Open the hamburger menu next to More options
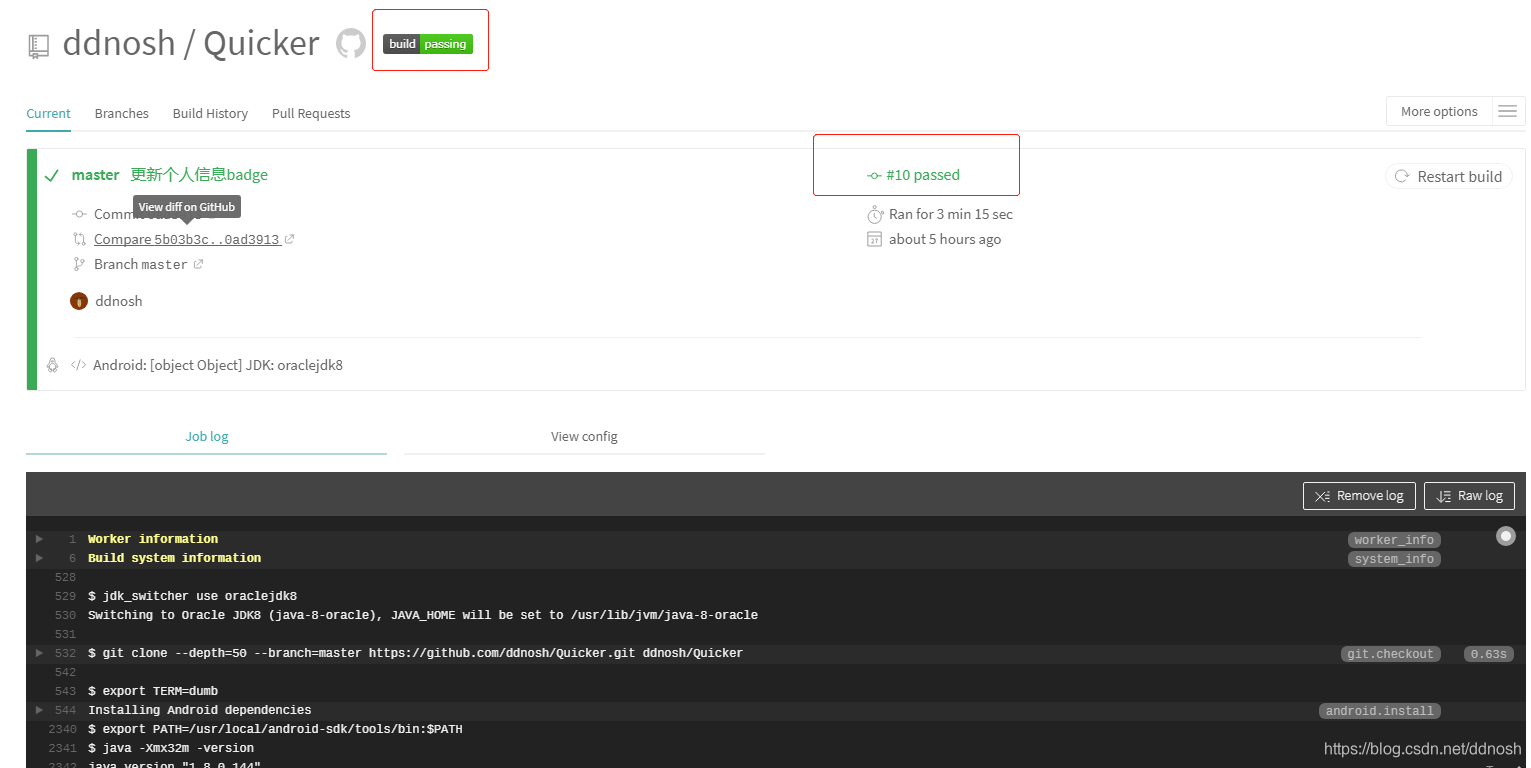 (x=1508, y=111)
